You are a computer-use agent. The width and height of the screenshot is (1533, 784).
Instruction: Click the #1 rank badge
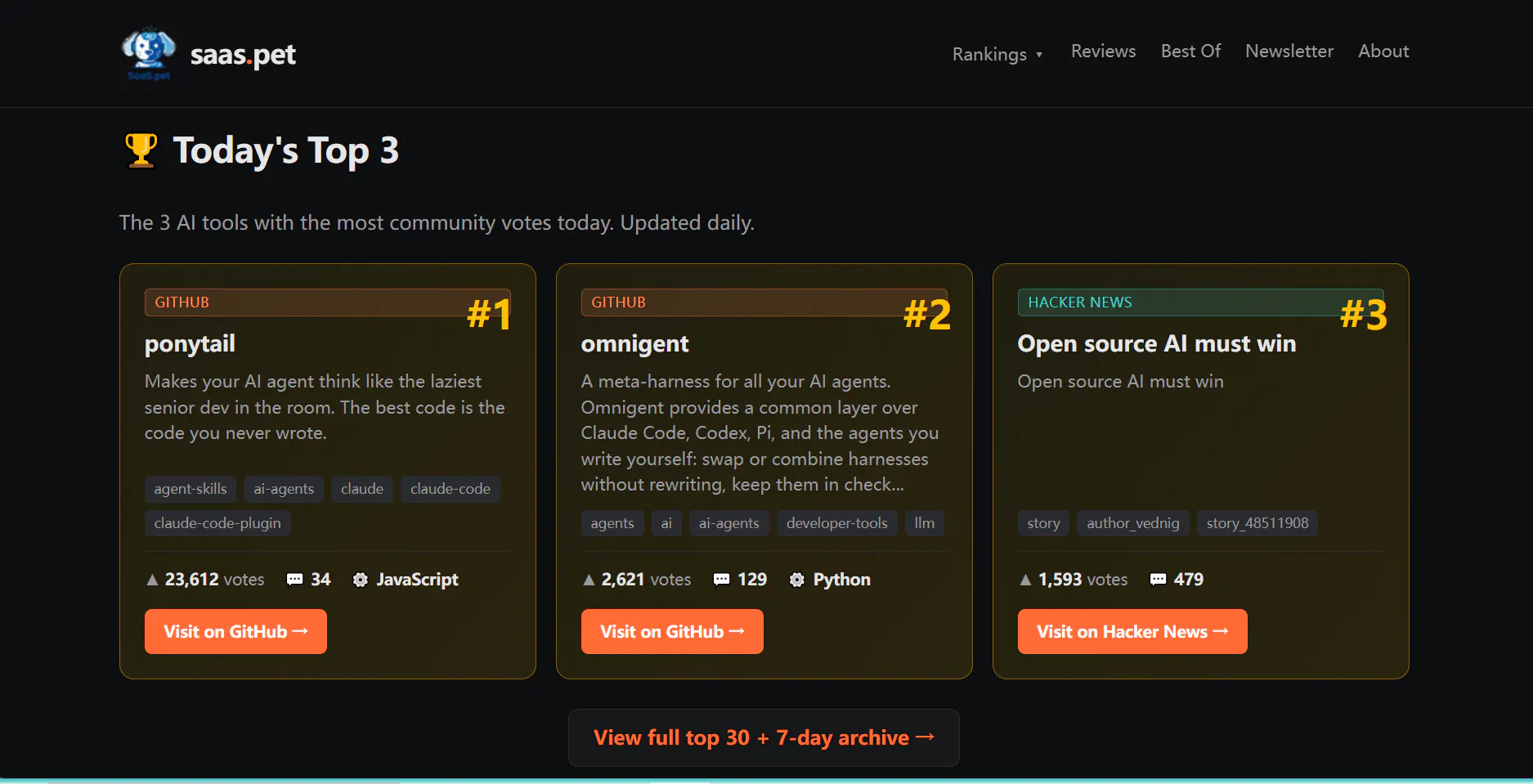[489, 315]
